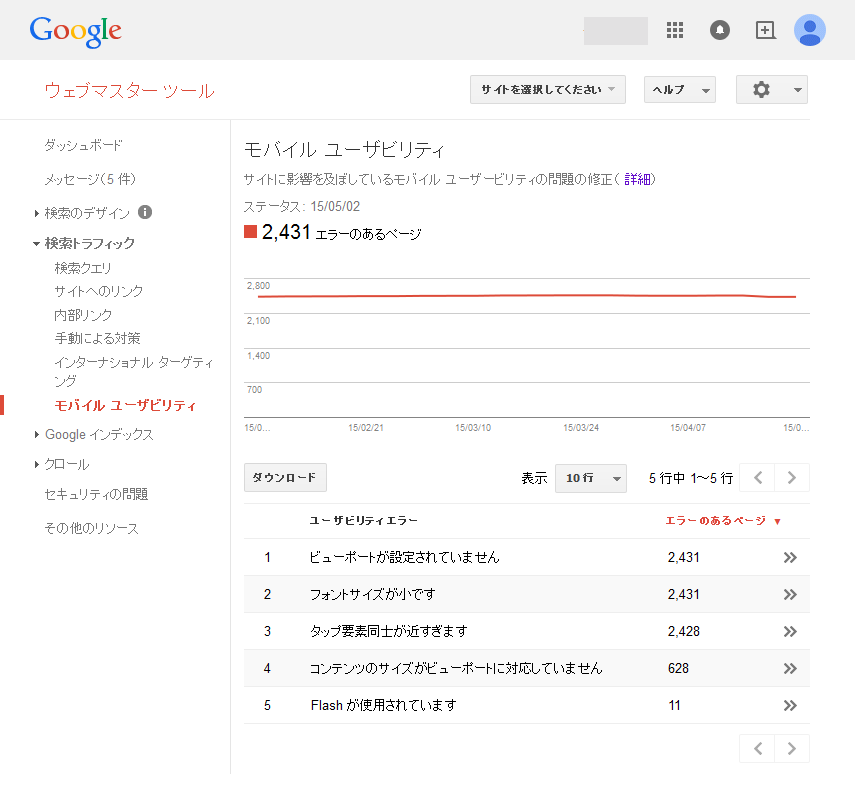The height and width of the screenshot is (787, 855).
Task: Click the Google logo
Action: tap(75, 31)
